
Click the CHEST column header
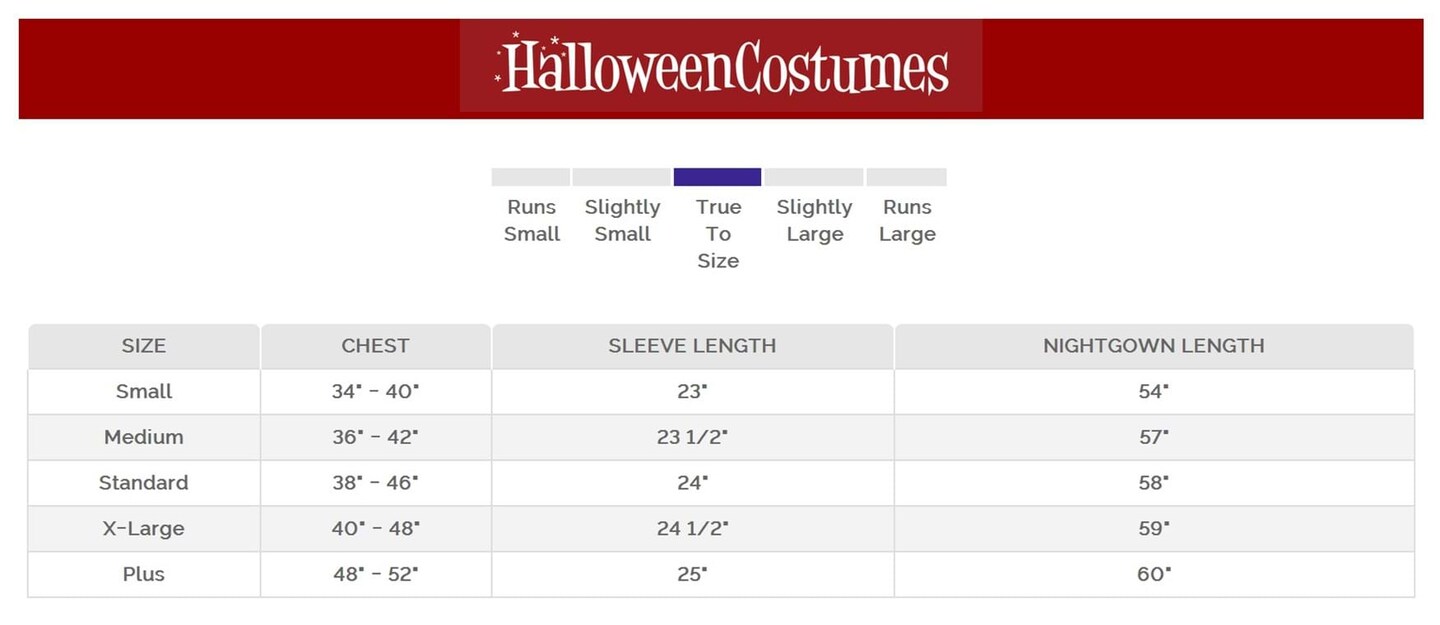point(375,346)
